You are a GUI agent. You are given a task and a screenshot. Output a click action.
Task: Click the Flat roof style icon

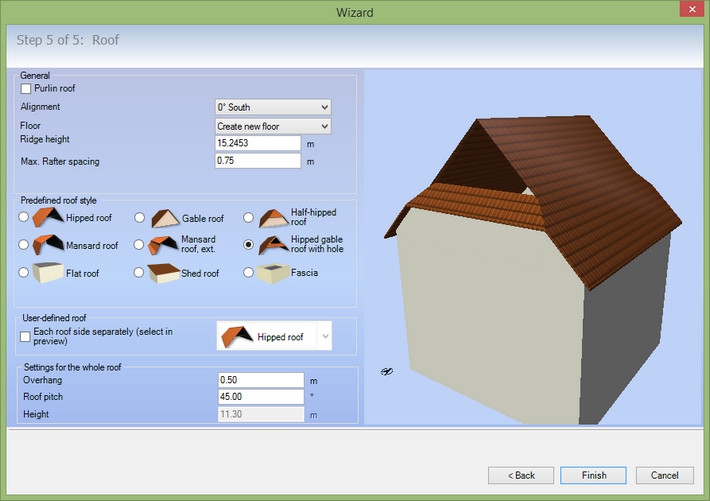pos(48,272)
